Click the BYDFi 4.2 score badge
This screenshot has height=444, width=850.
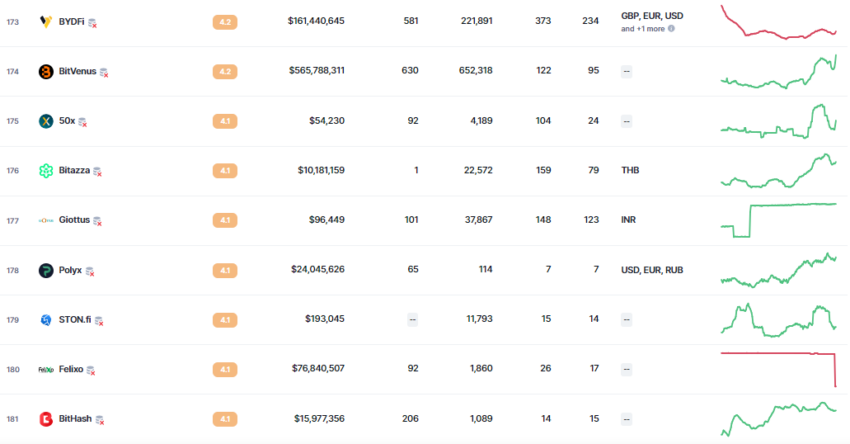tap(225, 22)
